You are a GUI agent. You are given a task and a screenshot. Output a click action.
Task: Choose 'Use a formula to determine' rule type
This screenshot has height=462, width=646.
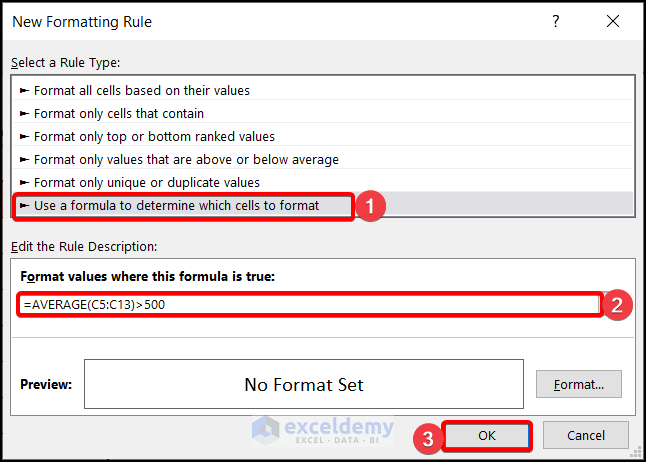tap(176, 205)
